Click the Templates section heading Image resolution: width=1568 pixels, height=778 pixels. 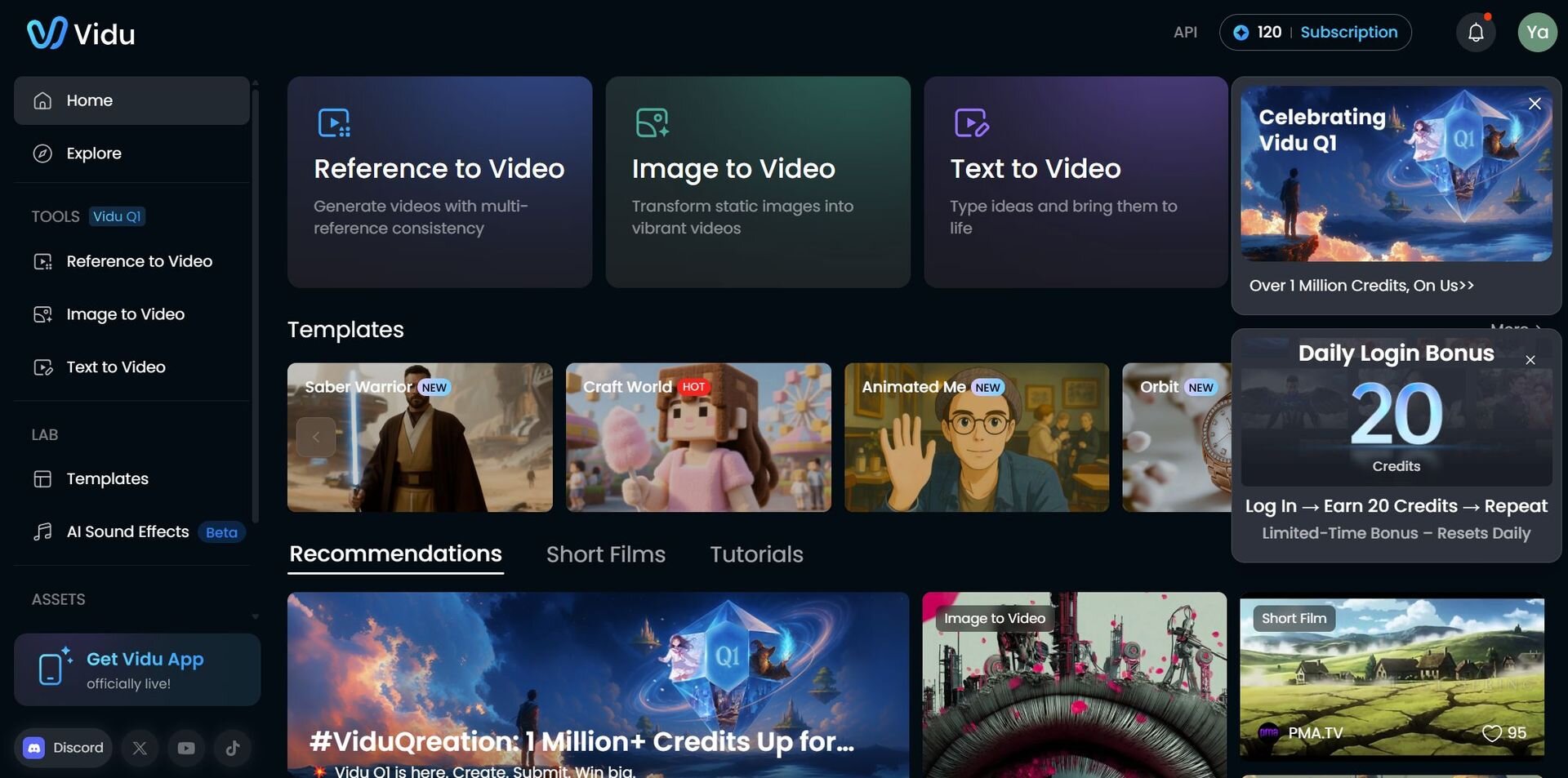[345, 330]
